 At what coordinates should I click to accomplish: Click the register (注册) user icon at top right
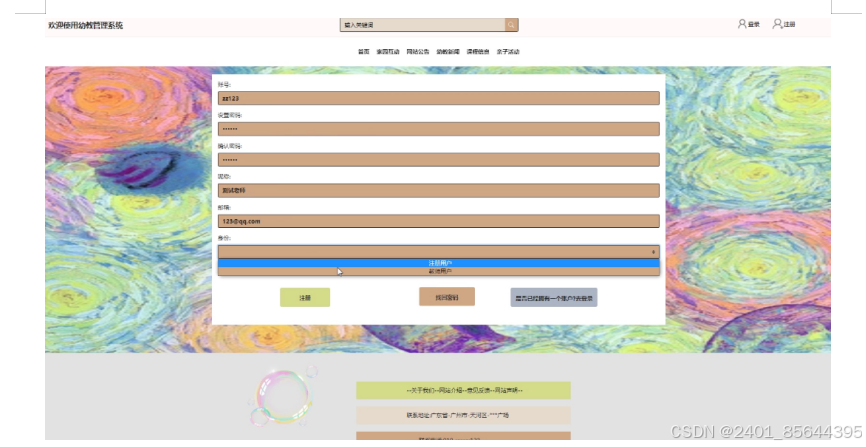pos(777,24)
